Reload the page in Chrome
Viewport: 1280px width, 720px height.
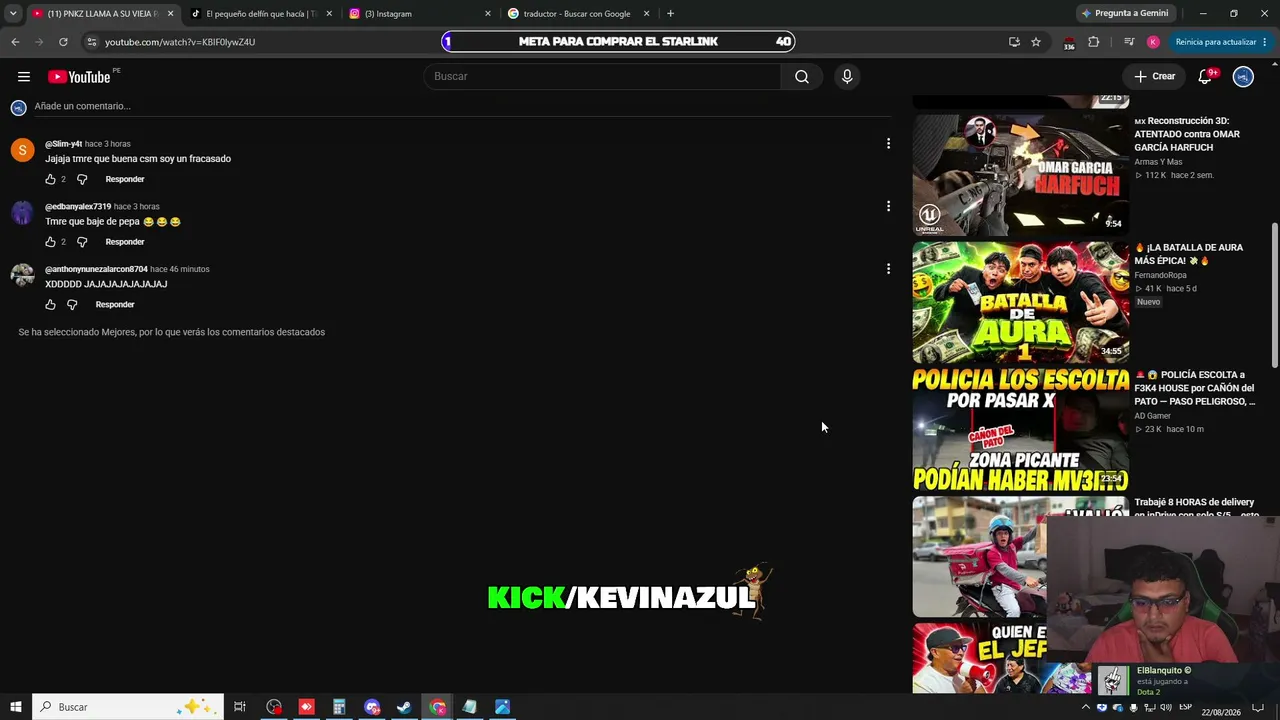tap(63, 42)
